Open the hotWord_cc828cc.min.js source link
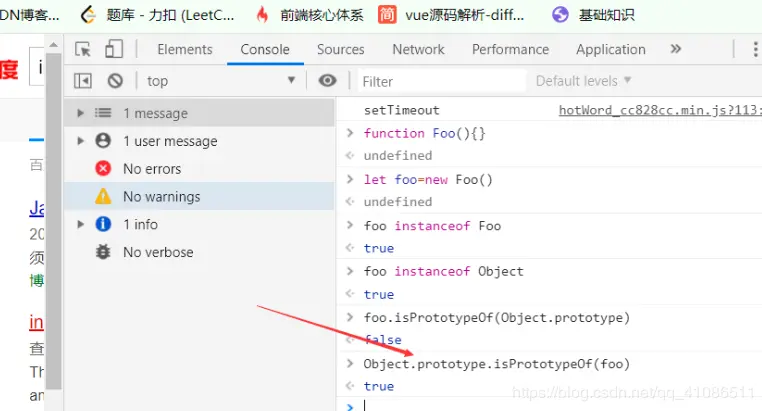Image resolution: width=762 pixels, height=411 pixels. click(660, 110)
